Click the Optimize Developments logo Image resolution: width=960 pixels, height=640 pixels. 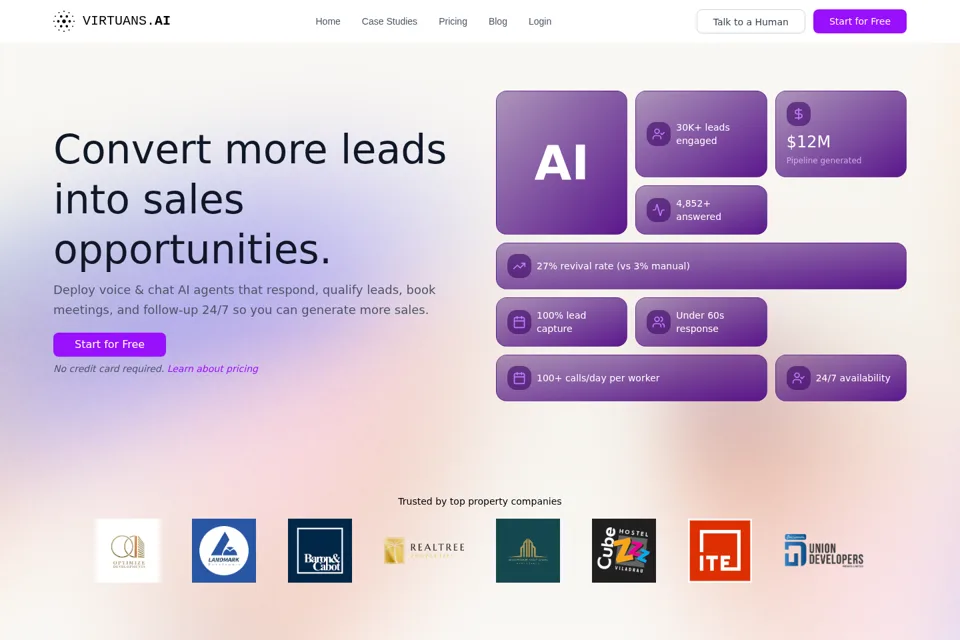point(128,551)
